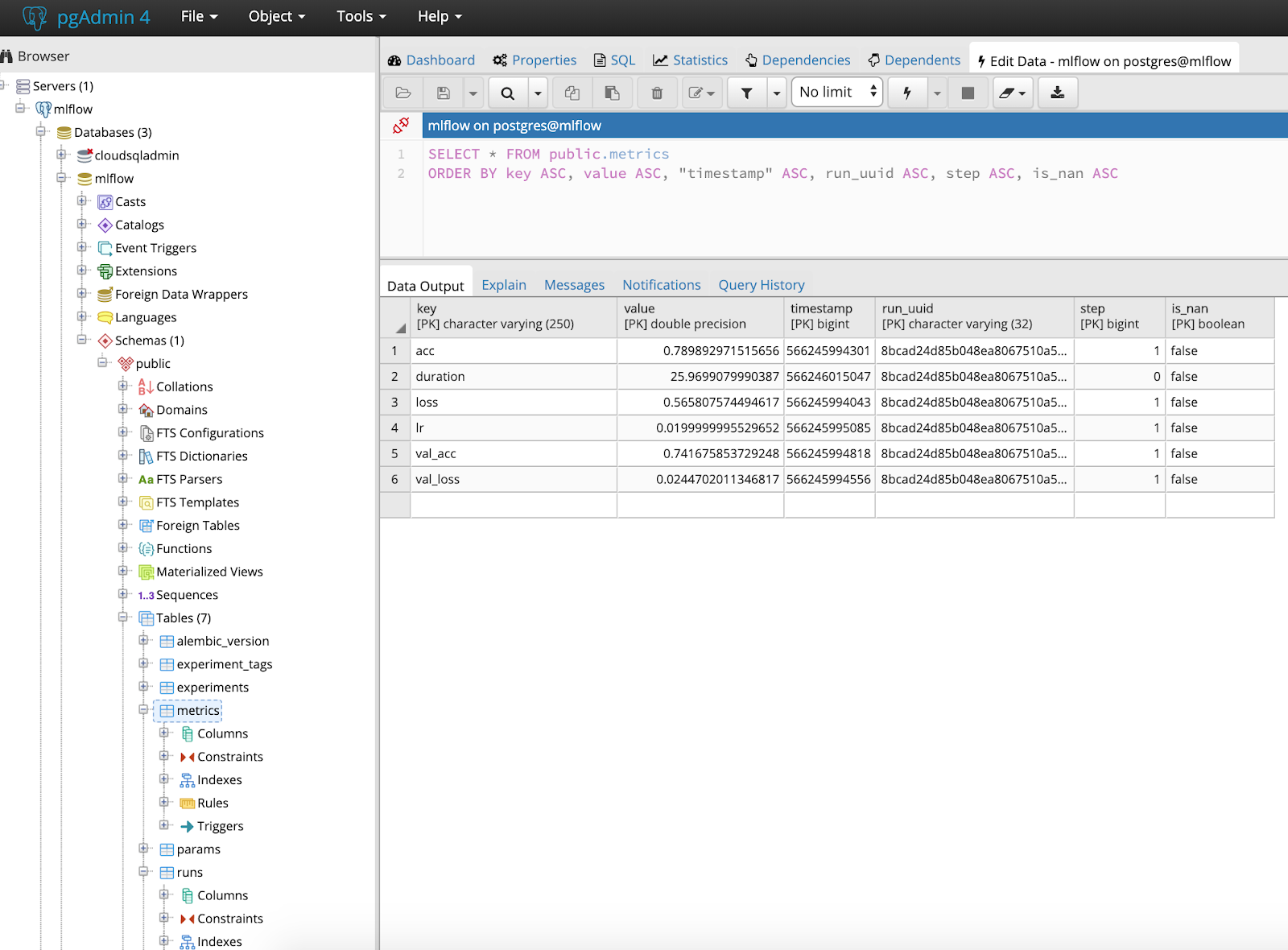This screenshot has width=1288, height=950.
Task: Expand the params table node
Action: [143, 849]
